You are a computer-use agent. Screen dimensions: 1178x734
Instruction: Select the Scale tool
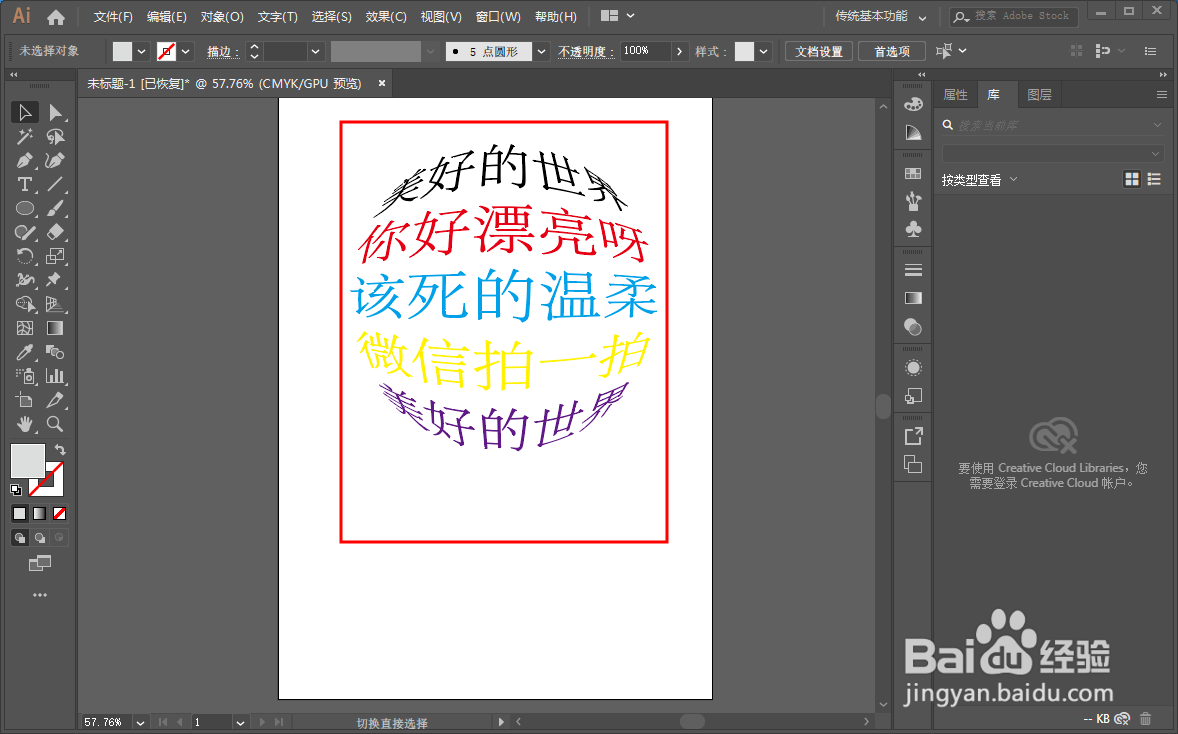point(56,256)
